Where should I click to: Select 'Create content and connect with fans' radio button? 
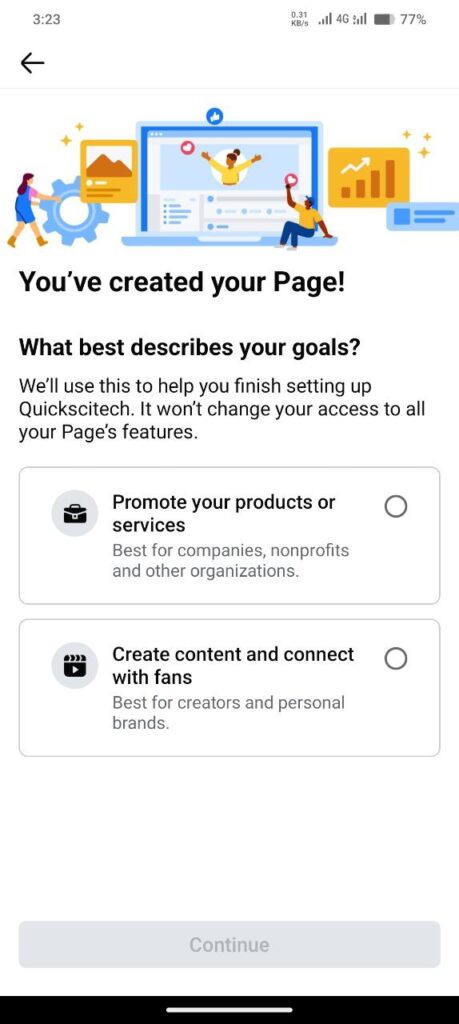coord(396,658)
